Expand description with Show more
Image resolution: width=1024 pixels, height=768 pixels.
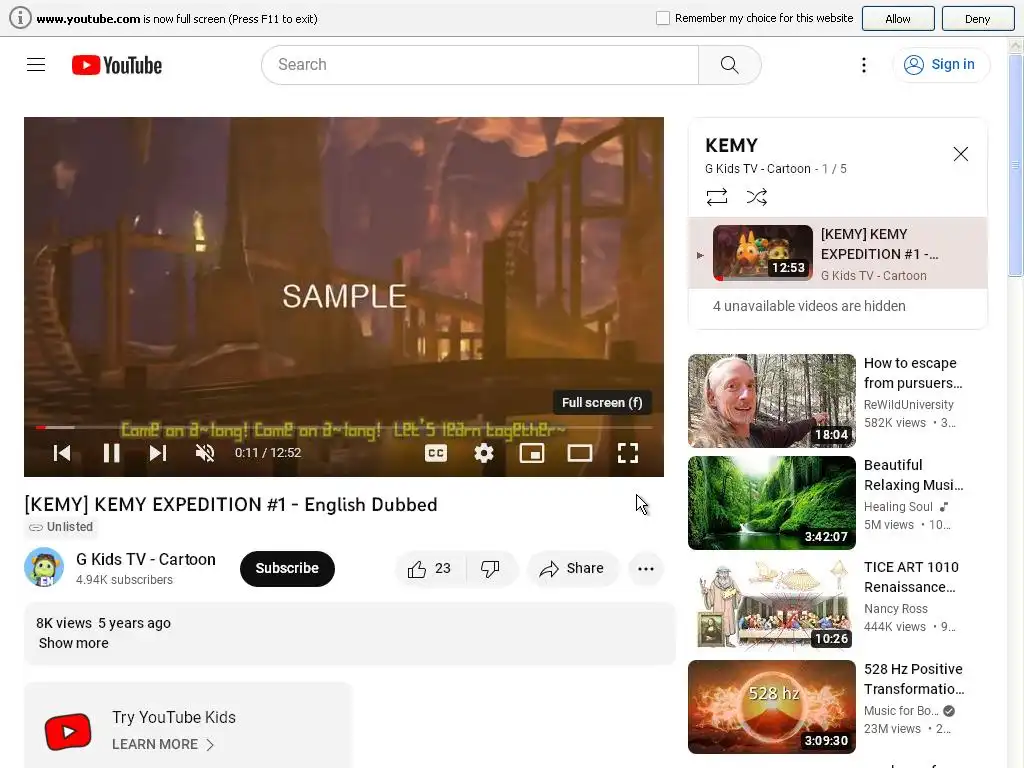tap(74, 643)
